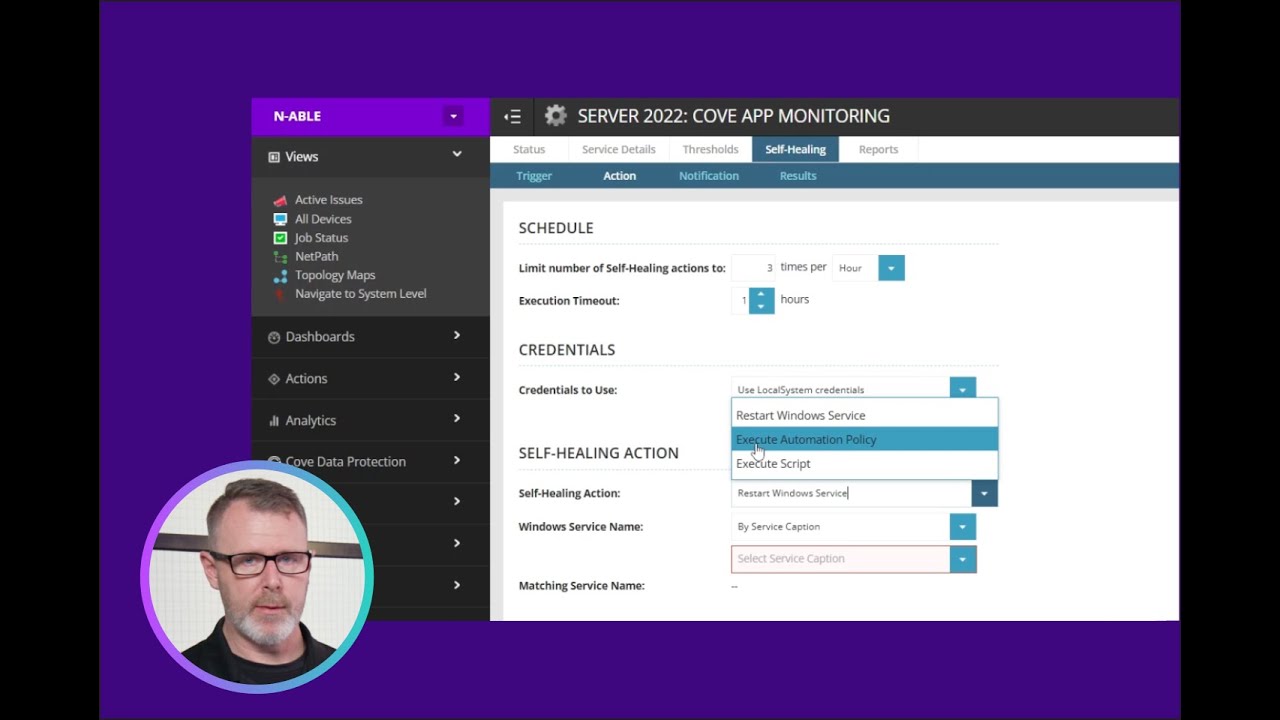
Task: Expand the Actions menu chevron
Action: click(457, 377)
